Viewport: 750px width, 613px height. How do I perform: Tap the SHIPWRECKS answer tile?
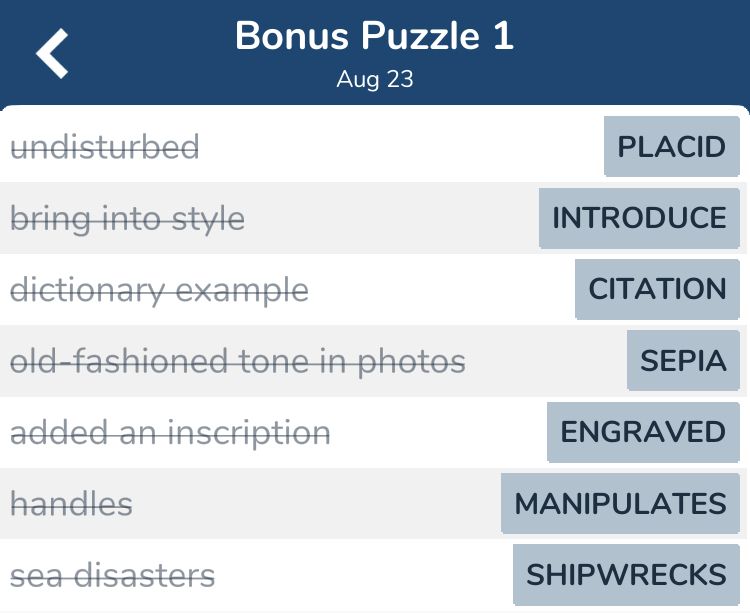click(626, 575)
